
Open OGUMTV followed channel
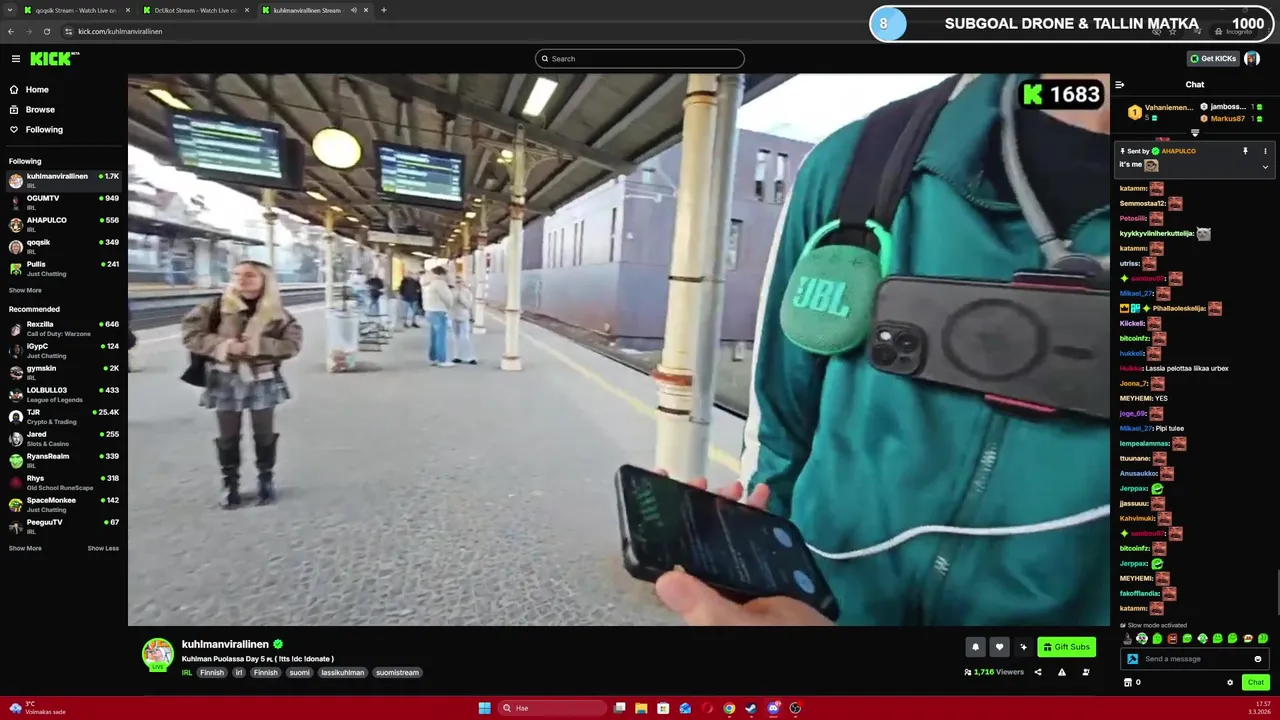click(x=64, y=202)
